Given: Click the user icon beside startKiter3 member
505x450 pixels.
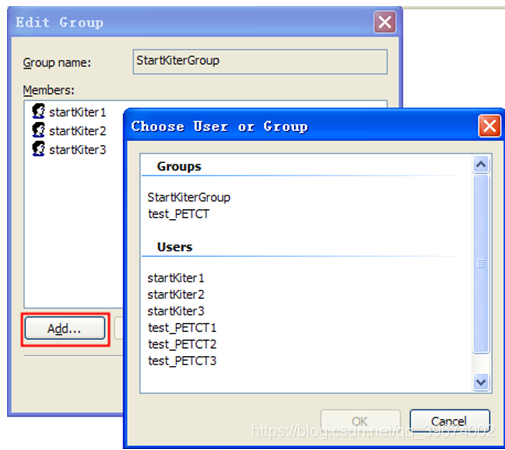Looking at the screenshot, I should click(x=39, y=149).
